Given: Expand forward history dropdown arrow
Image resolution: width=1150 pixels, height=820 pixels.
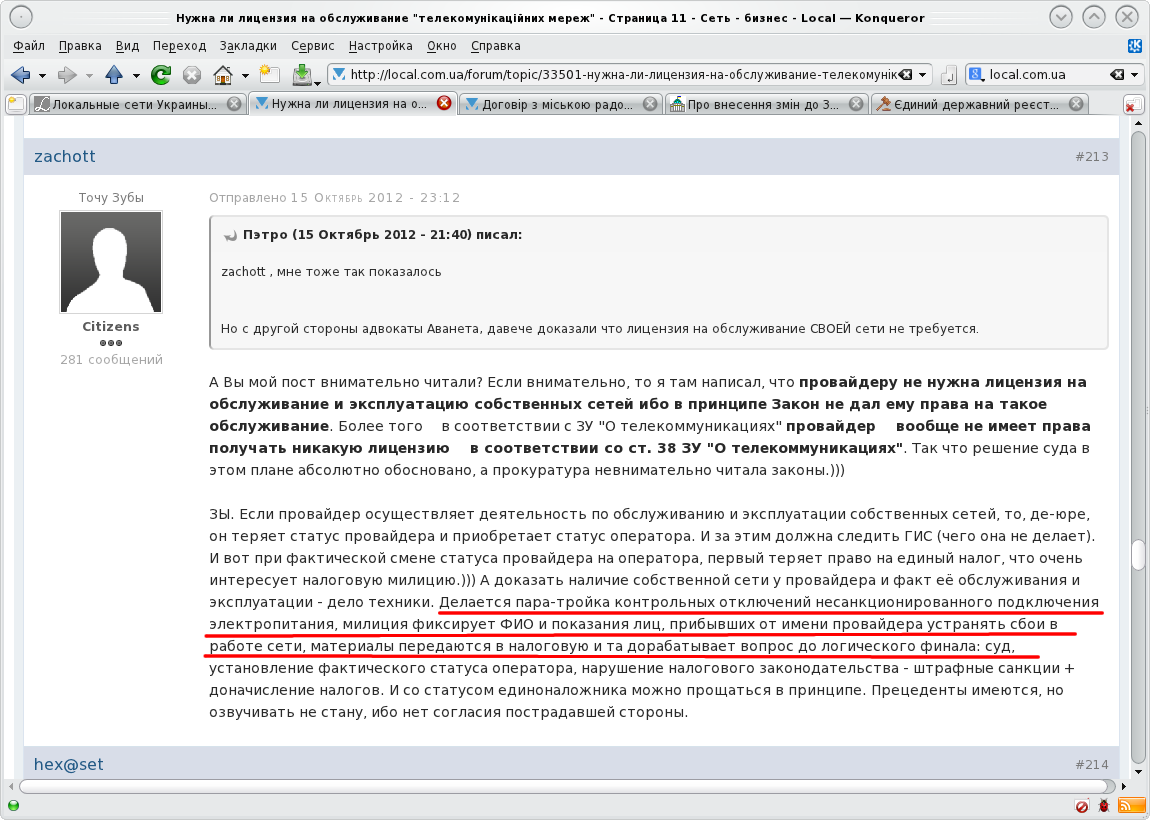Looking at the screenshot, I should coord(89,76).
